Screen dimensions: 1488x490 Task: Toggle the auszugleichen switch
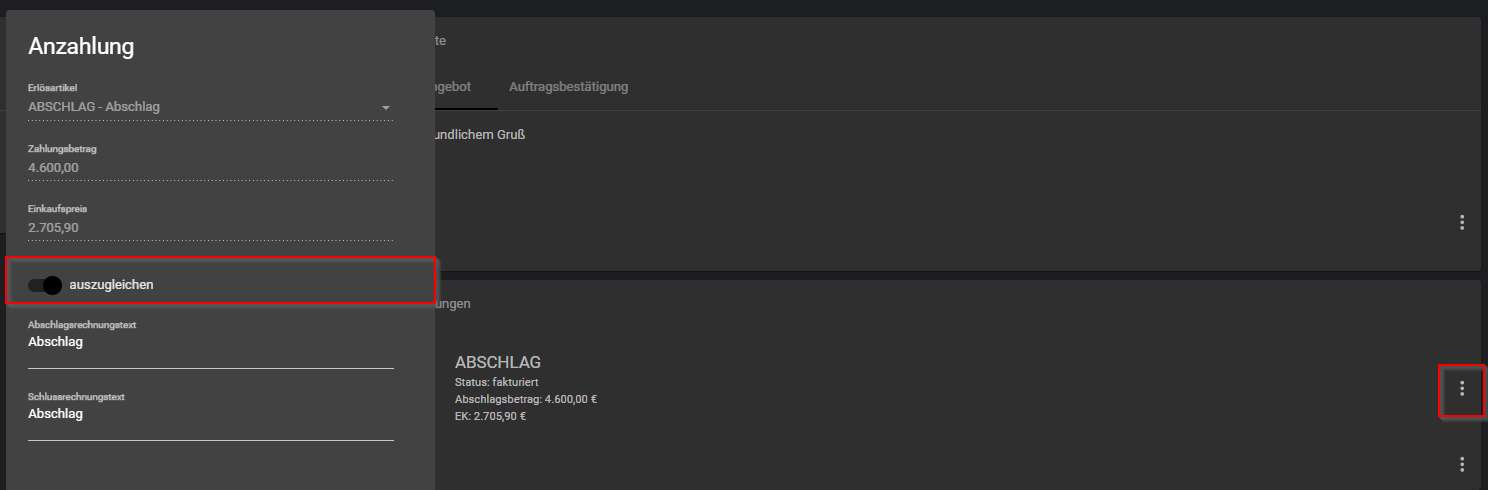45,285
